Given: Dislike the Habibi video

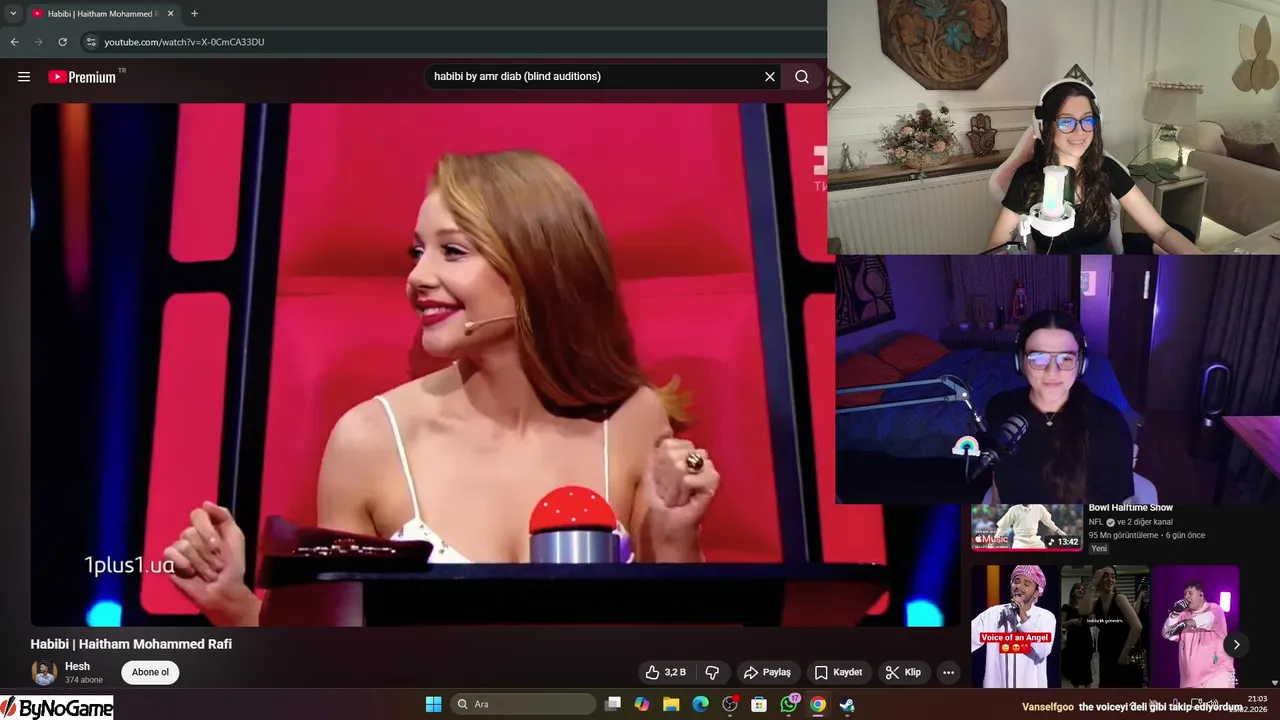Looking at the screenshot, I should click(712, 672).
